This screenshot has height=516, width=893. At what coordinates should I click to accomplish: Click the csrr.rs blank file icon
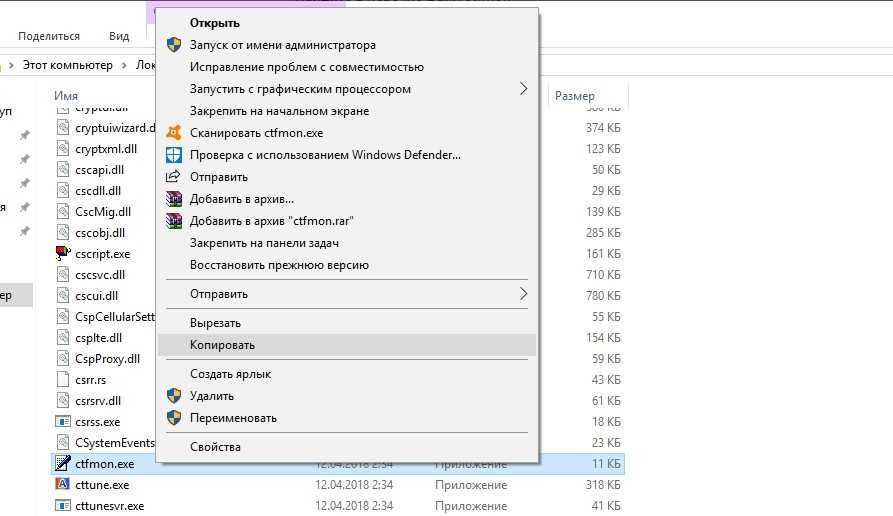click(x=63, y=380)
